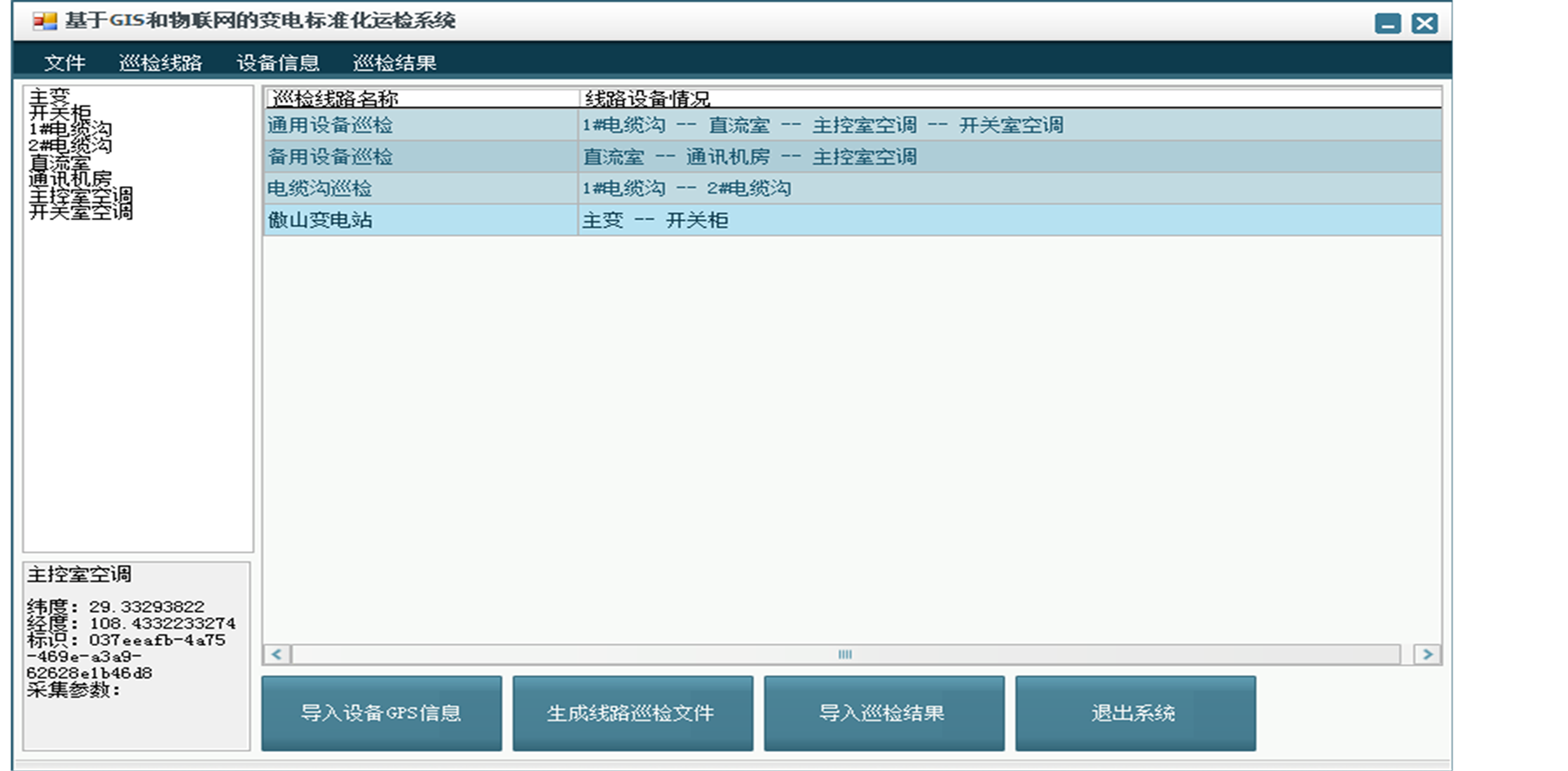Open the 文件 menu
1568x771 pixels.
64,63
